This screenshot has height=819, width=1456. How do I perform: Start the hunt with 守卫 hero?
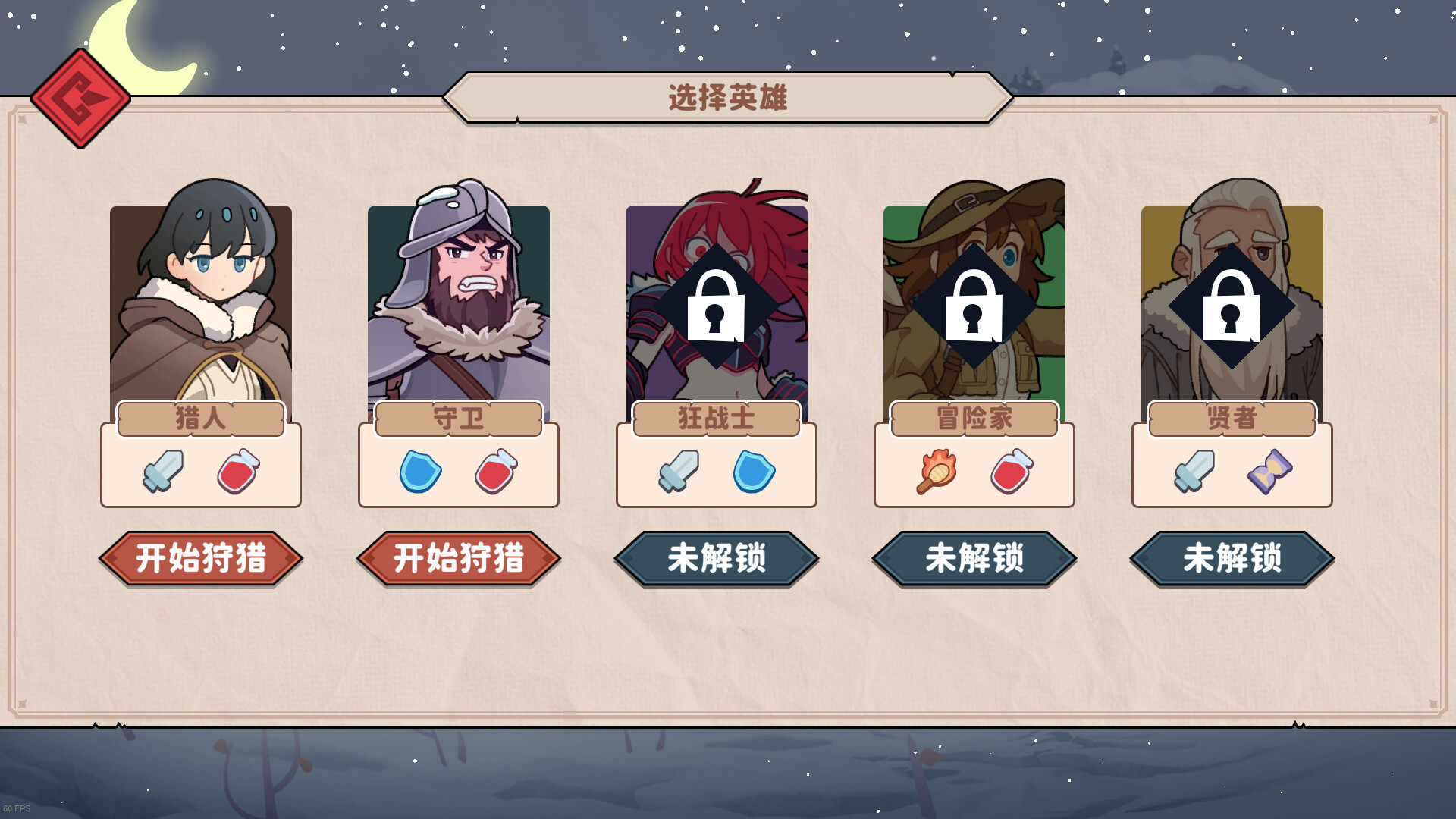(x=459, y=558)
